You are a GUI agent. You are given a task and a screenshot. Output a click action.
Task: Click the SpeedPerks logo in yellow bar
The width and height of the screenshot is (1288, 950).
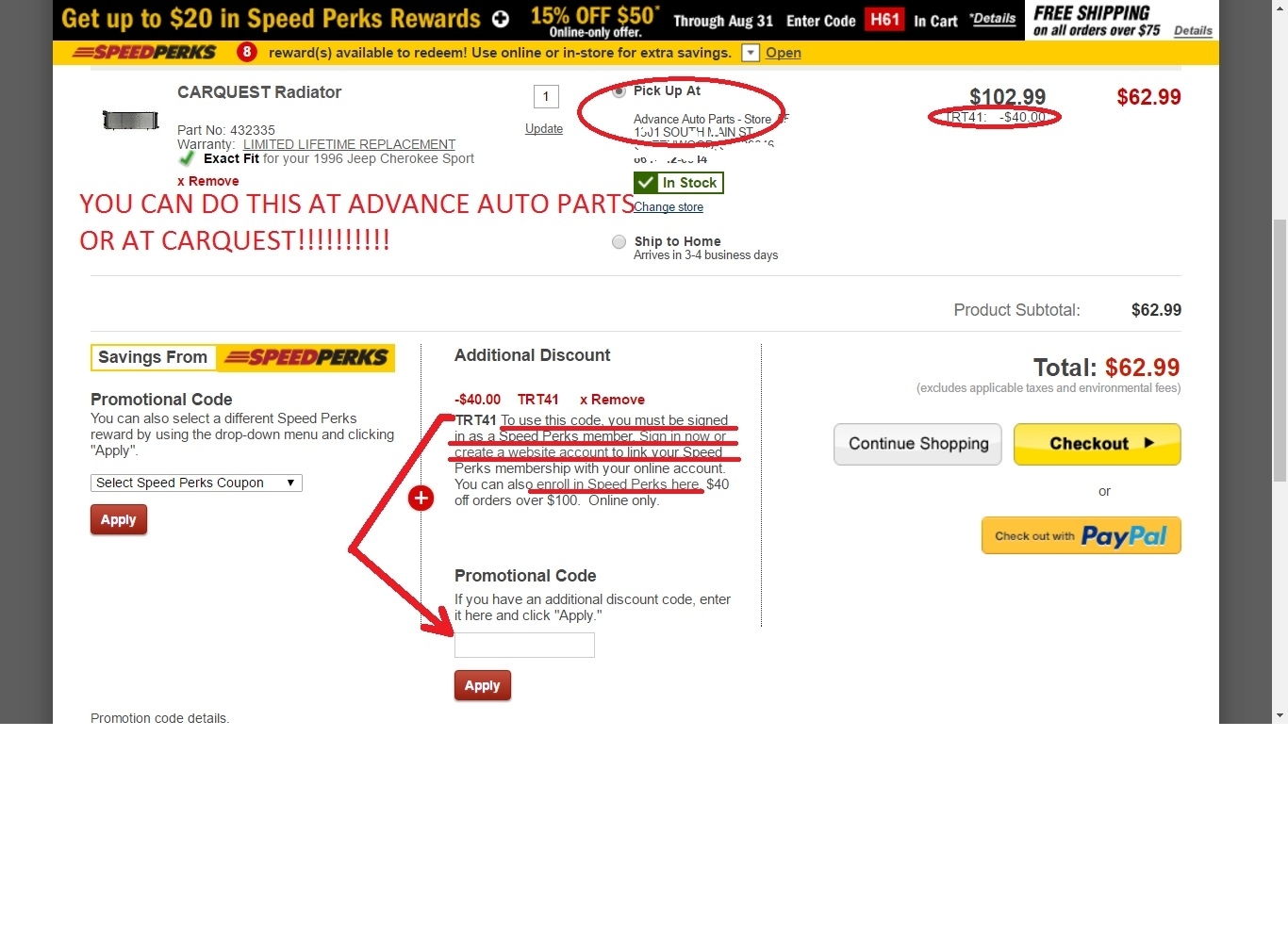(x=144, y=53)
